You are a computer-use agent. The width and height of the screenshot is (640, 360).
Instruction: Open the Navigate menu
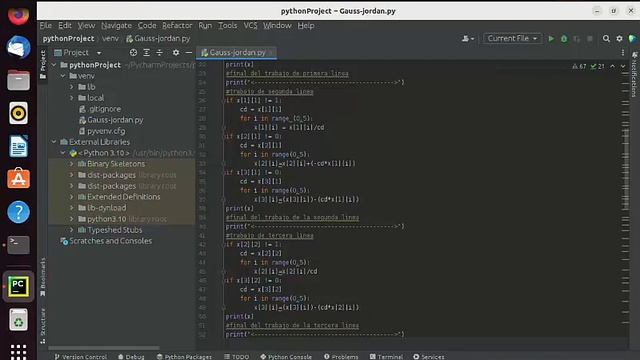click(x=116, y=25)
